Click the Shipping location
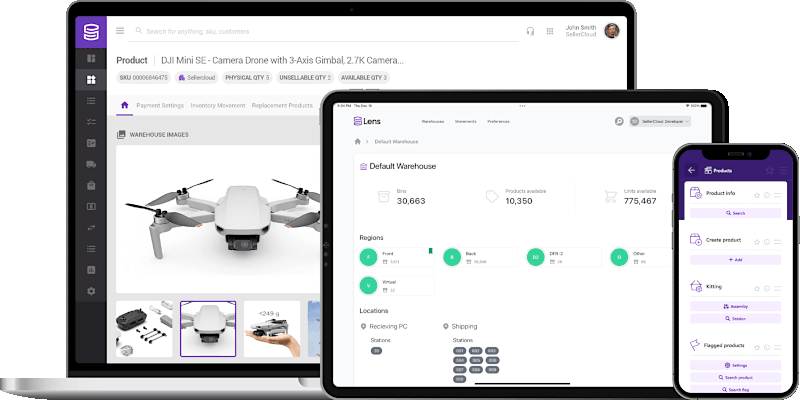The image size is (800, 400). click(x=460, y=326)
